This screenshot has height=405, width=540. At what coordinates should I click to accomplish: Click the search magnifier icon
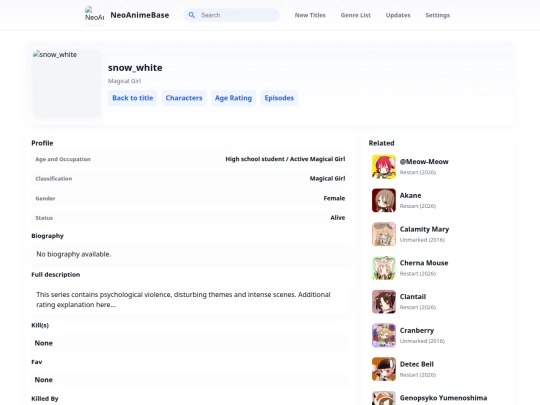(192, 15)
